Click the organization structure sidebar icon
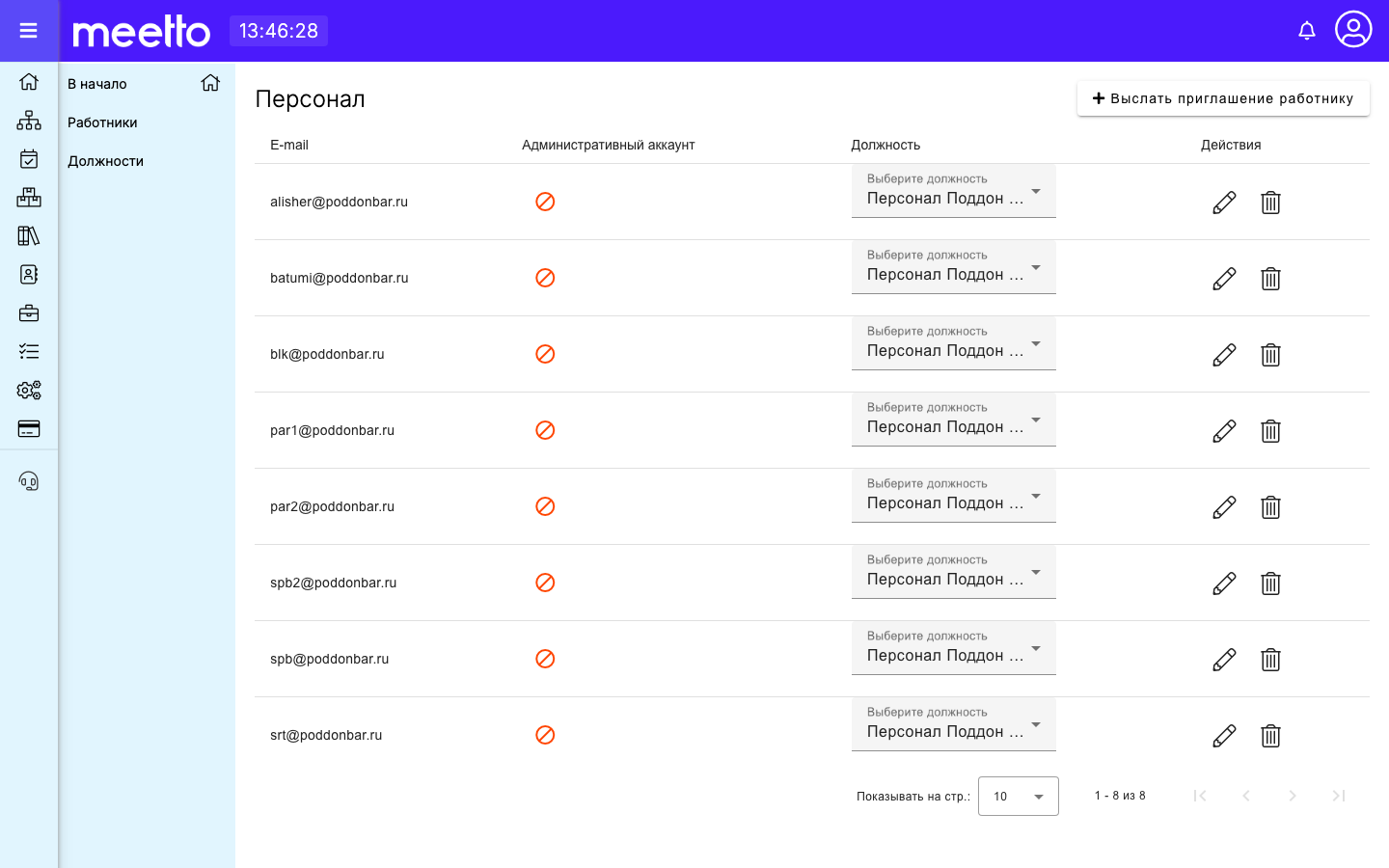 (x=29, y=121)
